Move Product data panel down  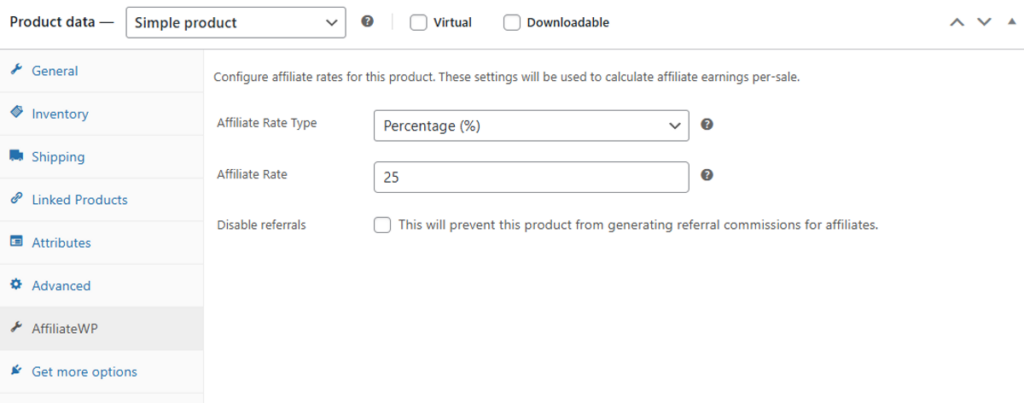(984, 22)
